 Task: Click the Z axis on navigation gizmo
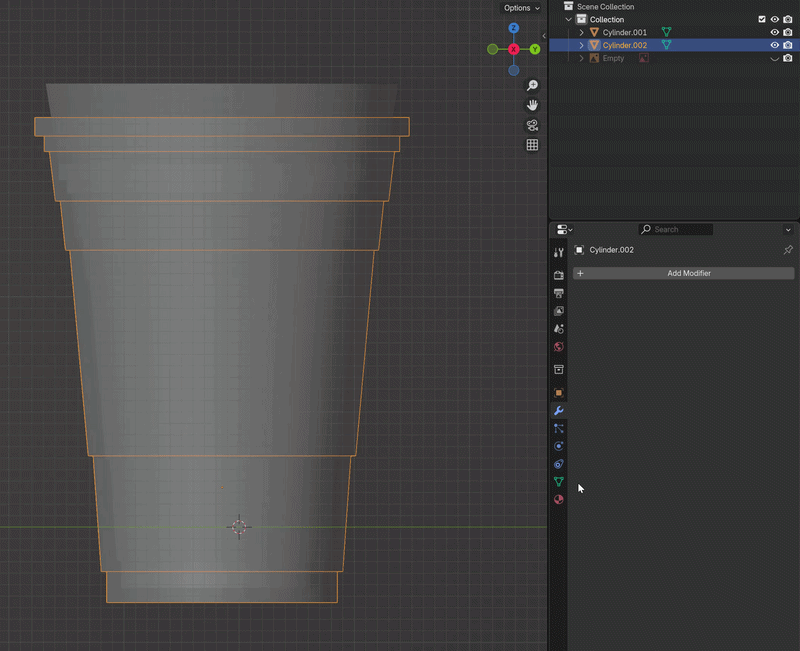pyautogui.click(x=514, y=28)
